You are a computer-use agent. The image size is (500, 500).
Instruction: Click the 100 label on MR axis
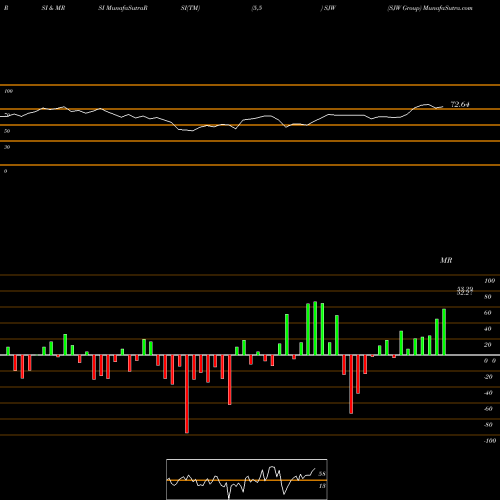pos(489,281)
